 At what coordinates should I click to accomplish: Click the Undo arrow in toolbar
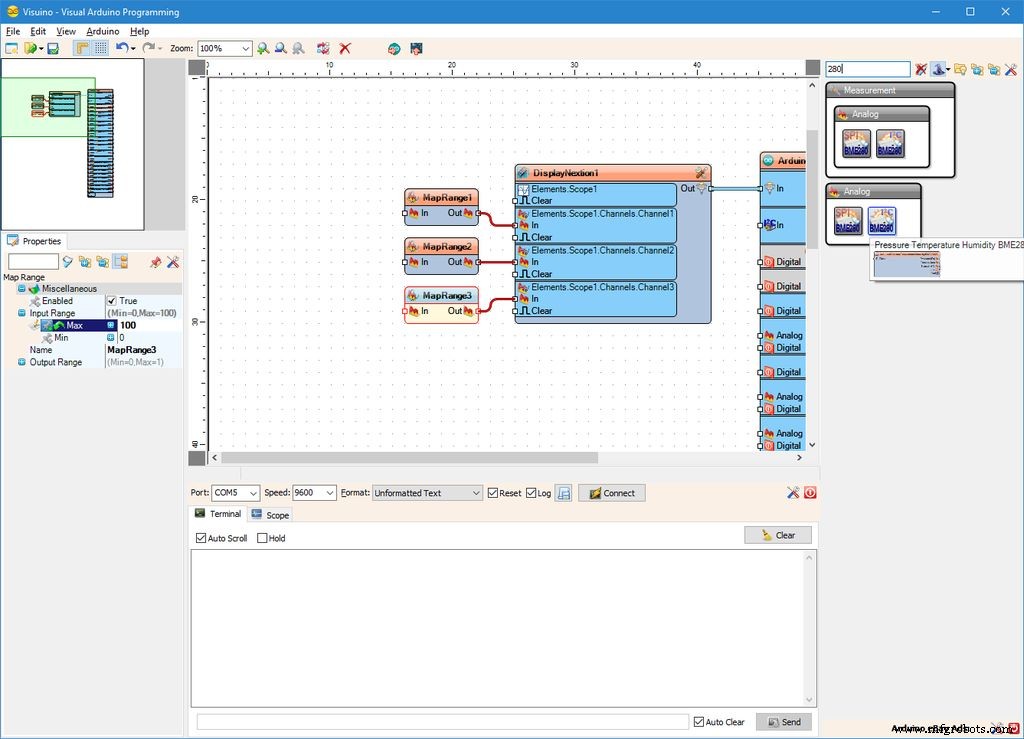pyautogui.click(x=121, y=48)
